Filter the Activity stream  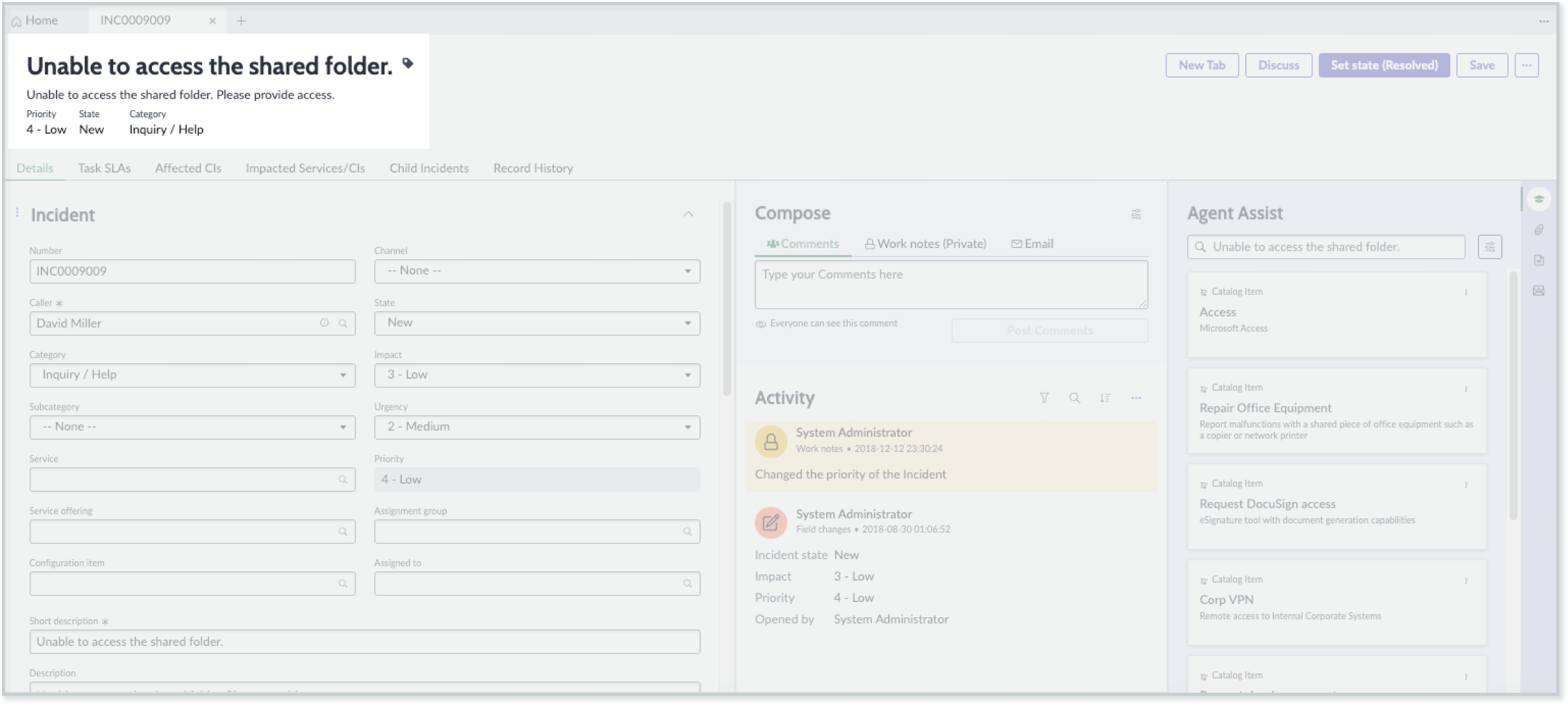pyautogui.click(x=1045, y=397)
